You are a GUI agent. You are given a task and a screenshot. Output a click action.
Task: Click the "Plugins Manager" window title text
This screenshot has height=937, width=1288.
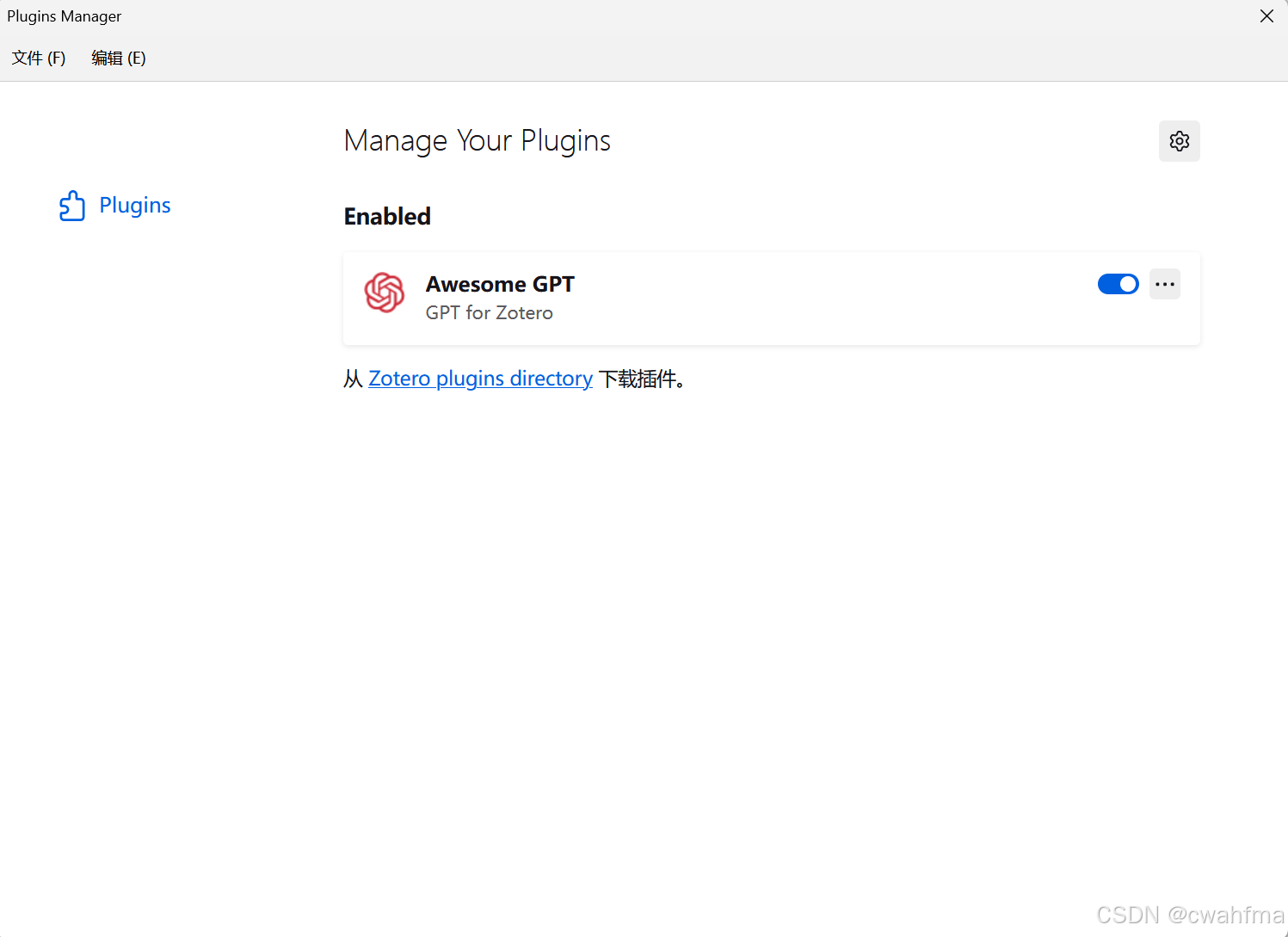point(65,16)
